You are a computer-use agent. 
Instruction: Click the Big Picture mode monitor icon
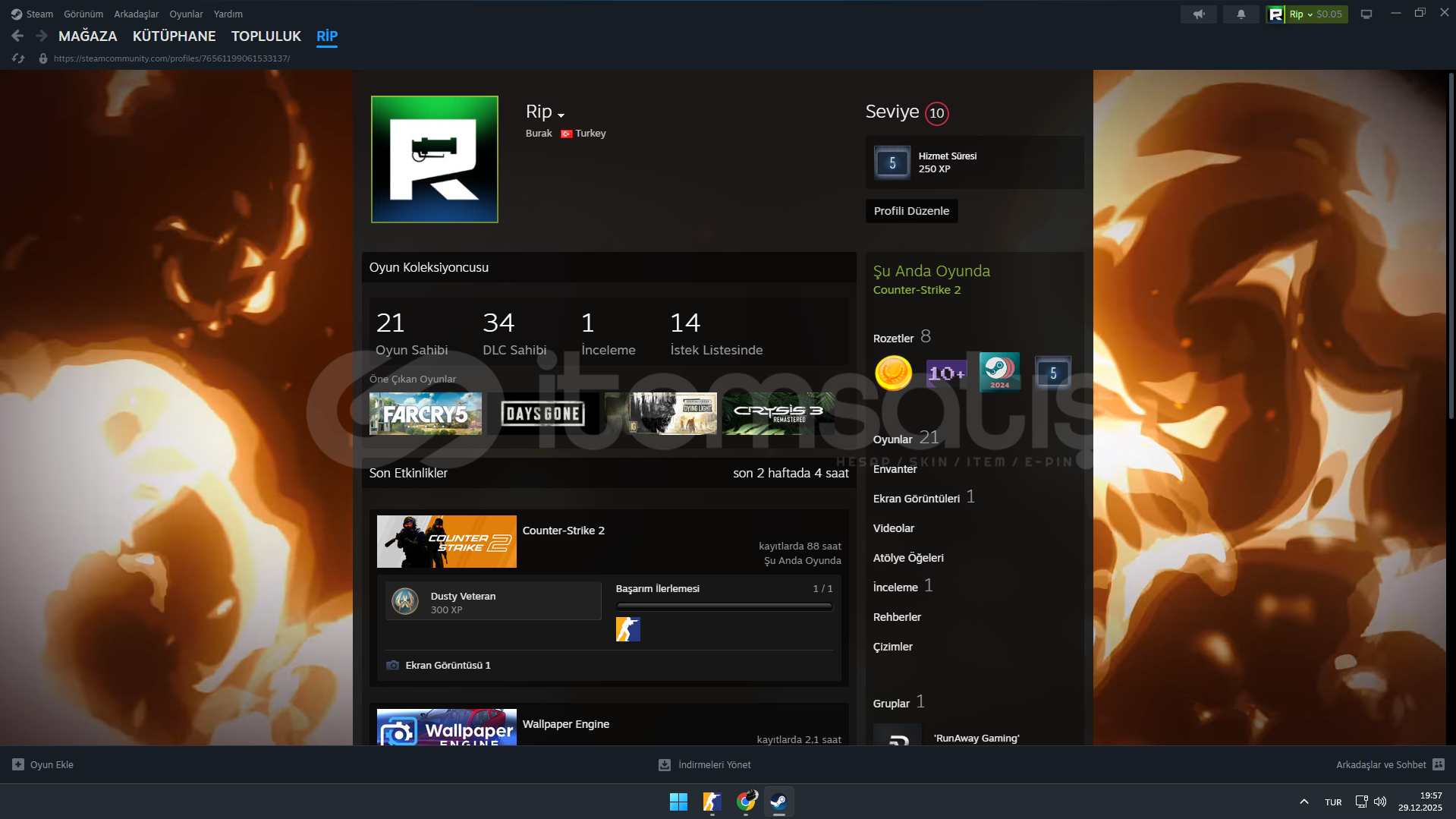pyautogui.click(x=1366, y=14)
